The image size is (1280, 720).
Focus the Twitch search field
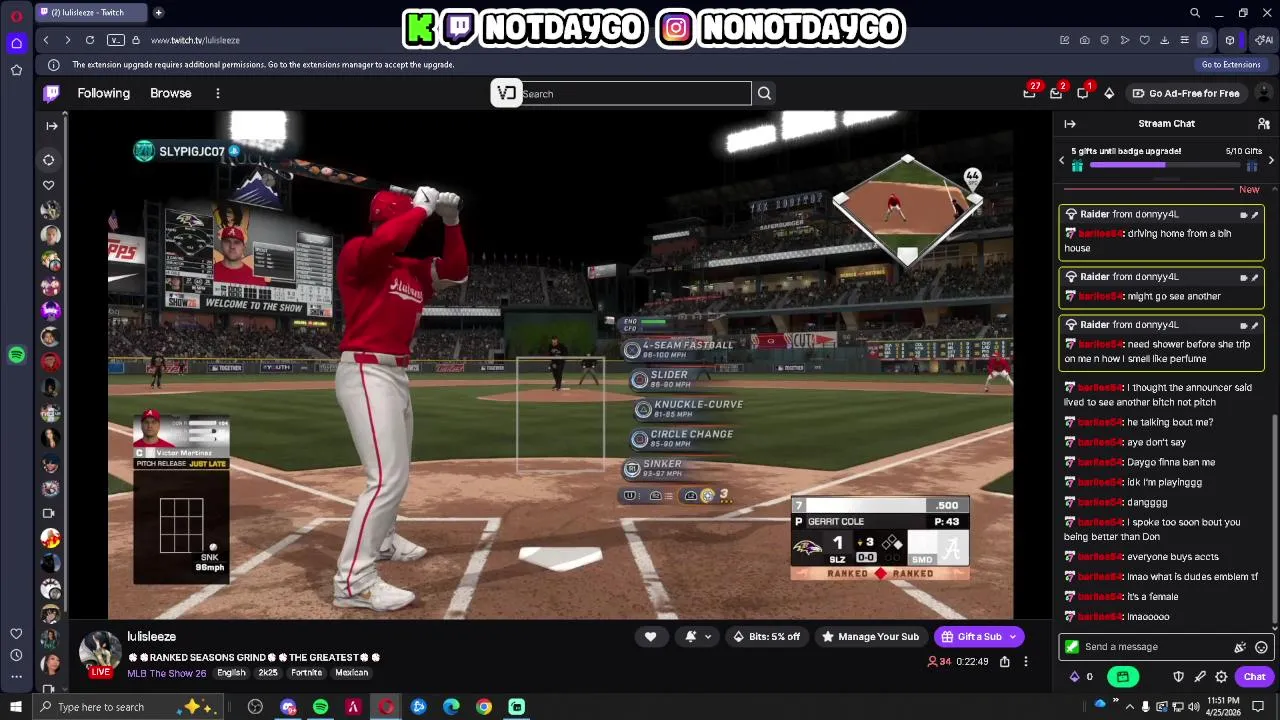(x=635, y=94)
